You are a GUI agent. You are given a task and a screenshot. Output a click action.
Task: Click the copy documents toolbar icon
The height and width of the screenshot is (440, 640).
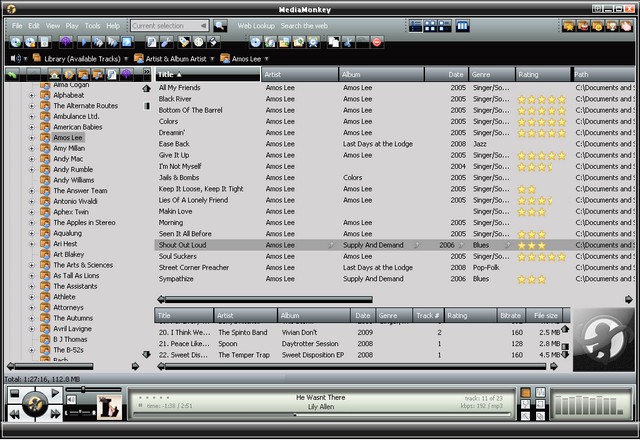[333, 42]
